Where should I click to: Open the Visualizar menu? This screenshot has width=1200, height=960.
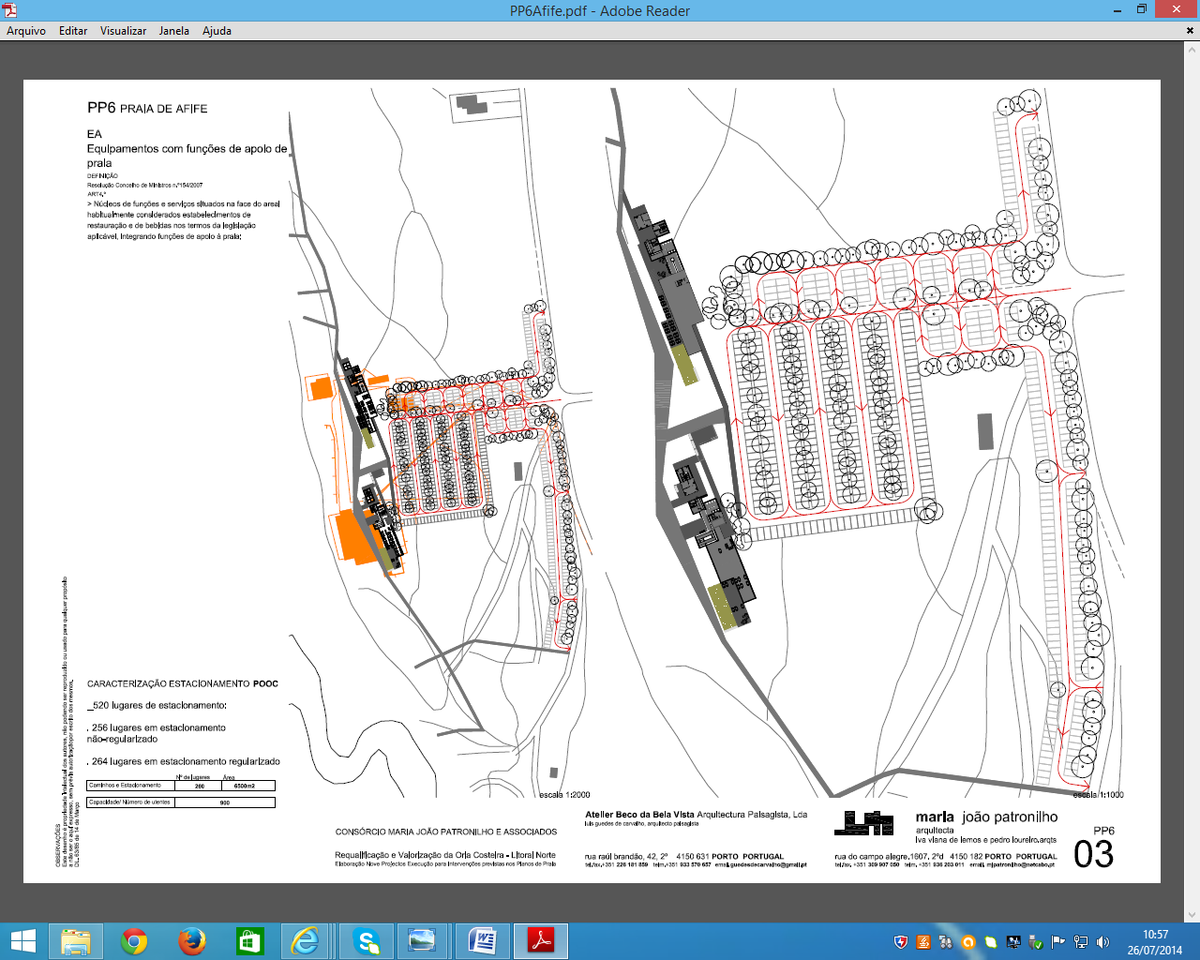(123, 31)
